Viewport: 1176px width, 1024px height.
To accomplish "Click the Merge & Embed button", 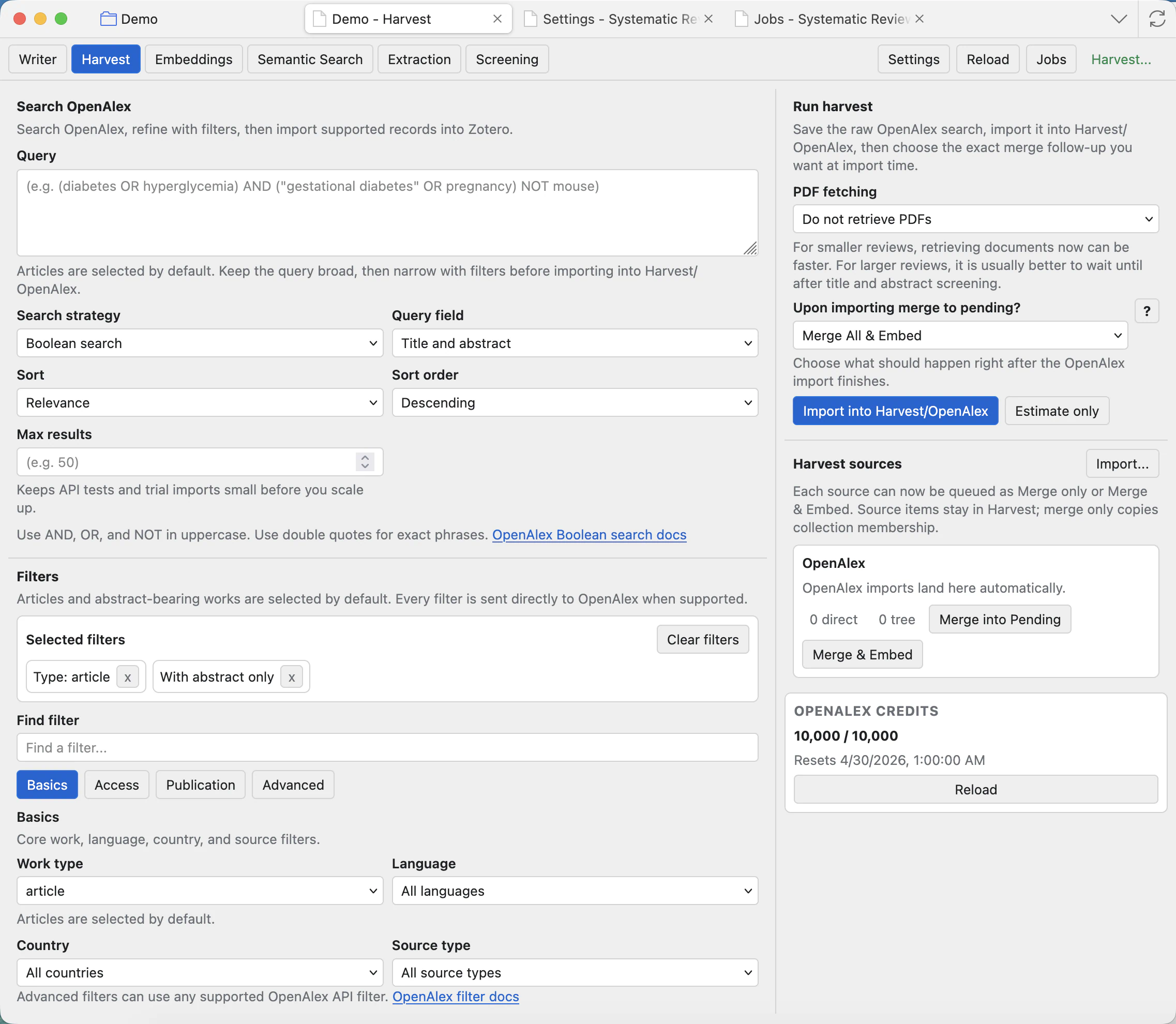I will [x=862, y=654].
